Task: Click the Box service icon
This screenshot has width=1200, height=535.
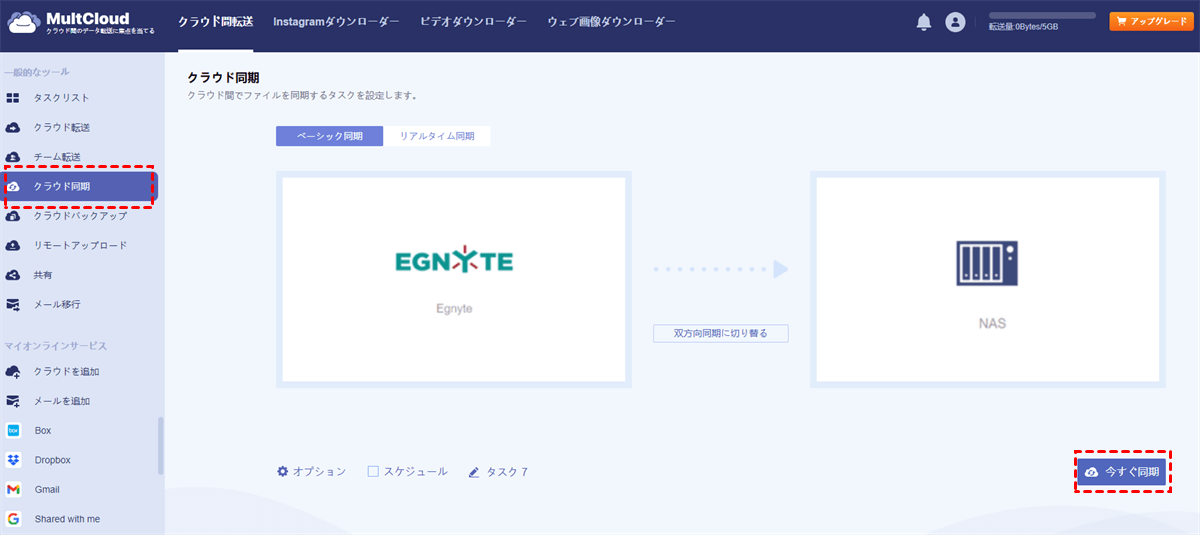Action: tap(13, 431)
